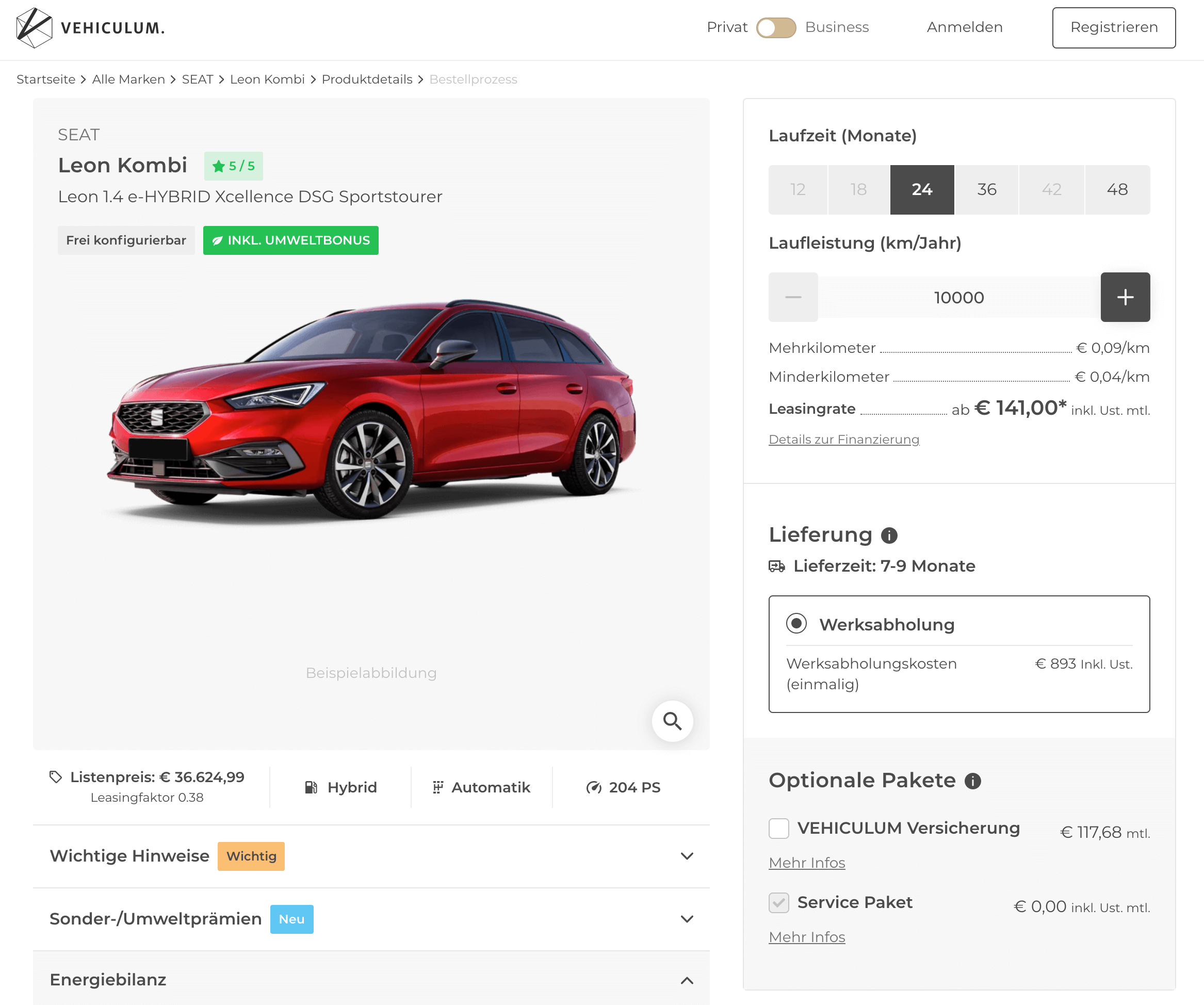Click 'Leon 1.4 e-HYBRID Xcellence DSG Sportstourer' text
1204x1005 pixels.
250,197
